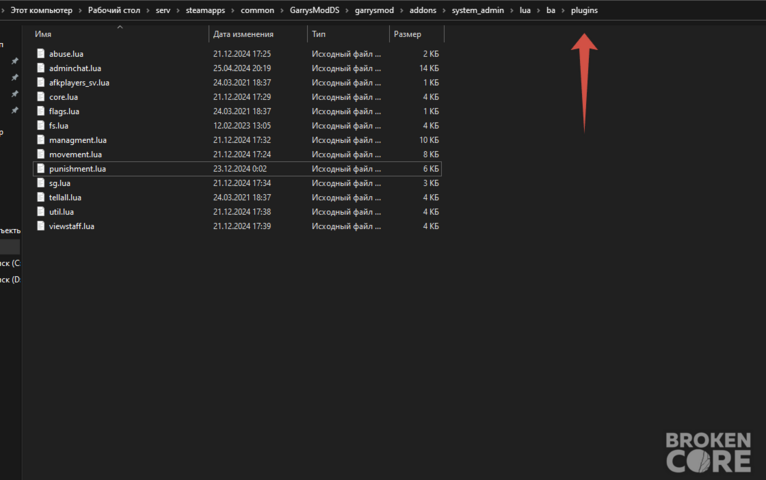The image size is (766, 480).
Task: Select the afkplayers_sv.lua file name
Action: tap(79, 83)
